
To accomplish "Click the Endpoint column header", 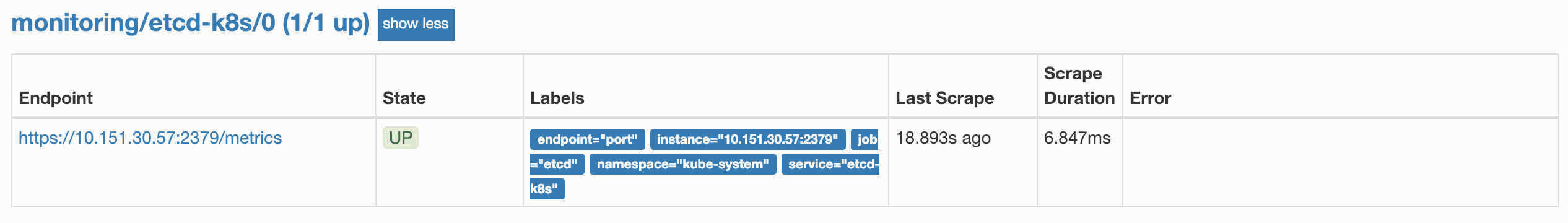I will (56, 98).
